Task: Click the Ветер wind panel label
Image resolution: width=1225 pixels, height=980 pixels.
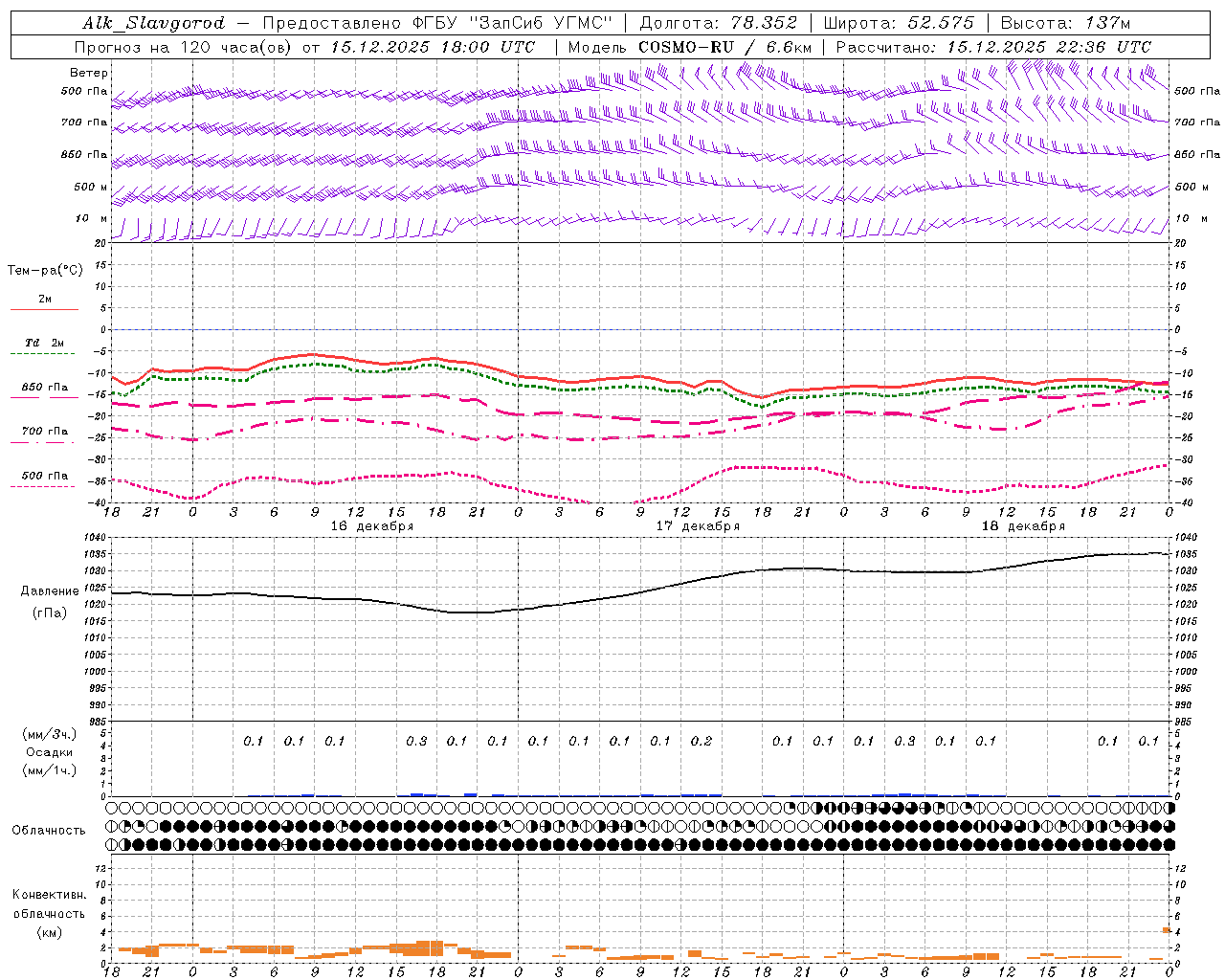Action: (89, 73)
